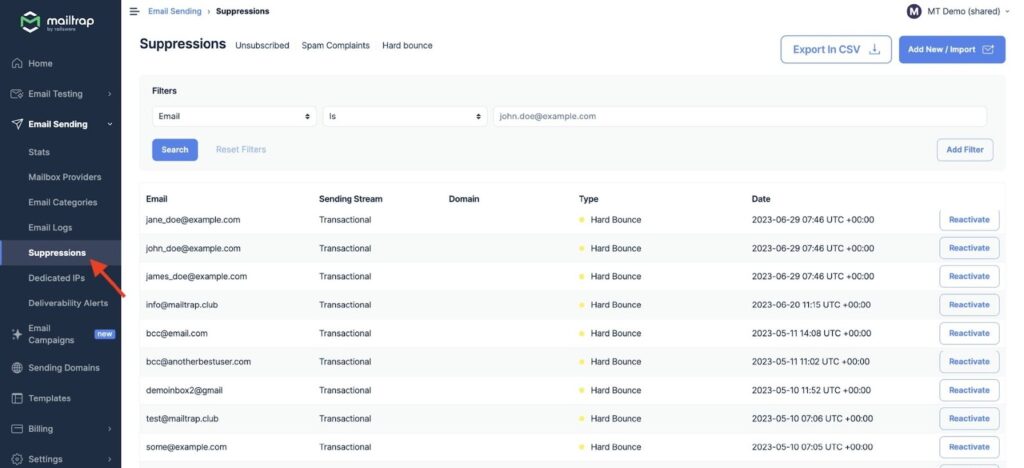Expand the Billing menu
This screenshot has height=468, width=1024.
click(109, 429)
